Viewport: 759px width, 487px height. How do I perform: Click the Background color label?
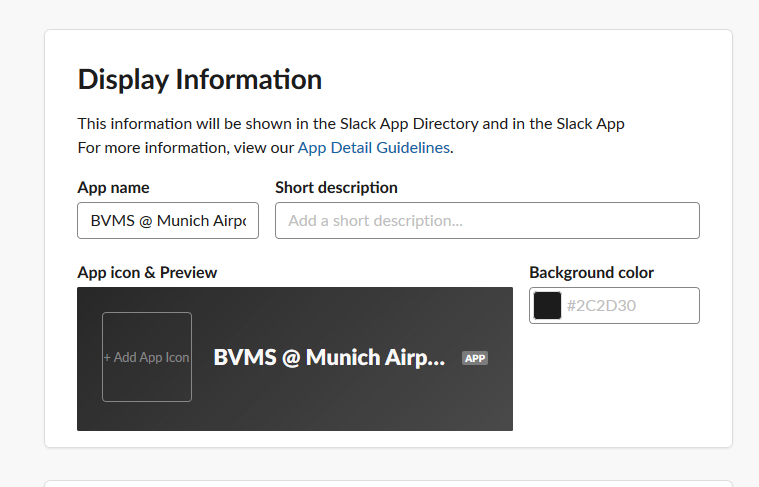[x=591, y=273]
